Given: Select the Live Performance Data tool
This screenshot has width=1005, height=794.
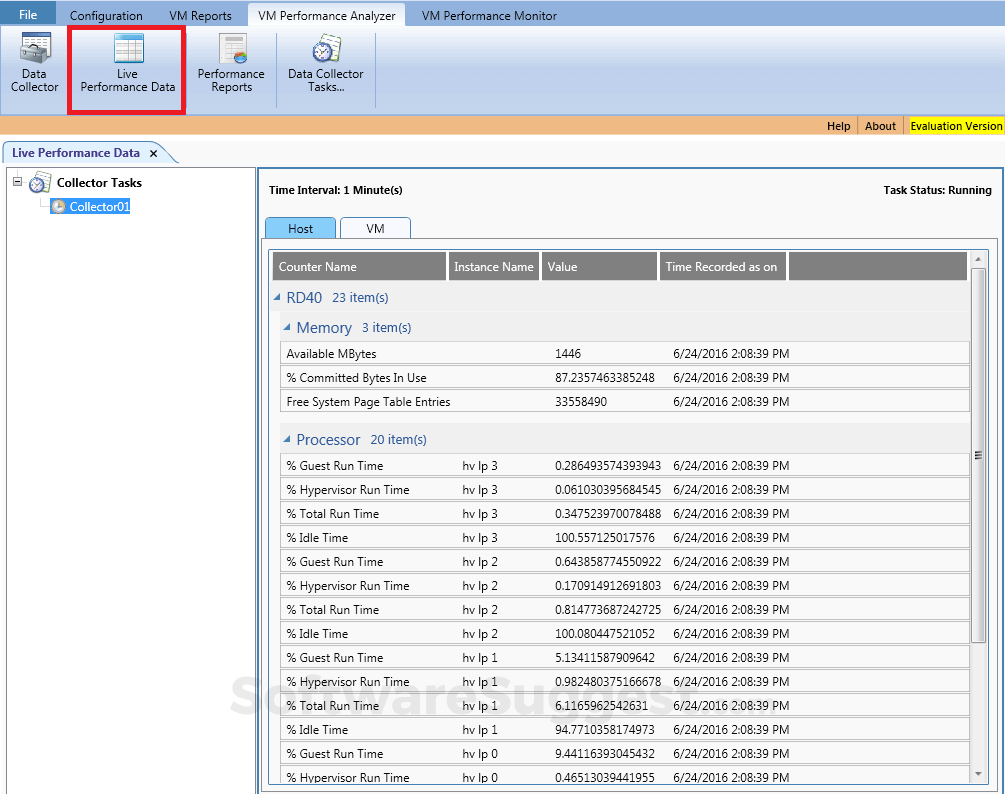Looking at the screenshot, I should tap(126, 65).
